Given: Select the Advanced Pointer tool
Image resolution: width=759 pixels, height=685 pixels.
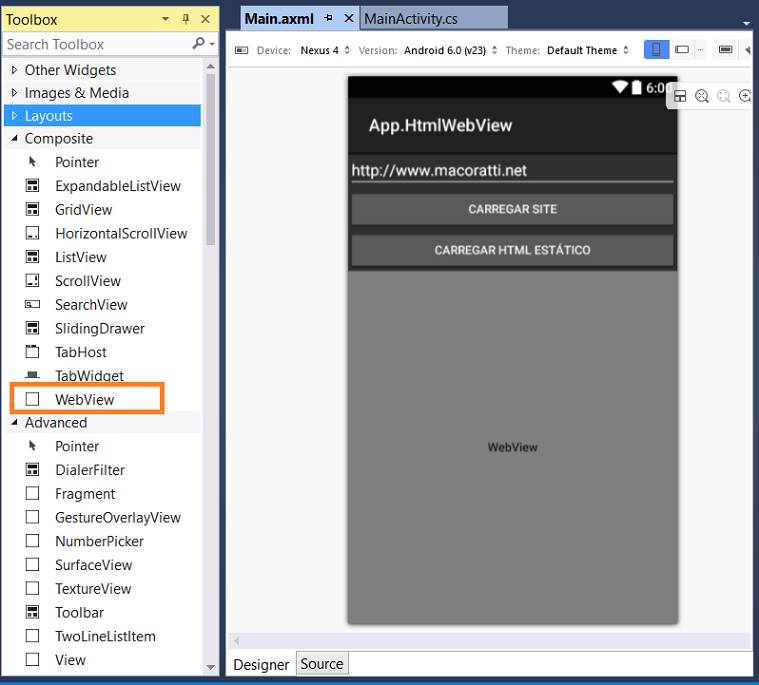Looking at the screenshot, I should coord(76,446).
